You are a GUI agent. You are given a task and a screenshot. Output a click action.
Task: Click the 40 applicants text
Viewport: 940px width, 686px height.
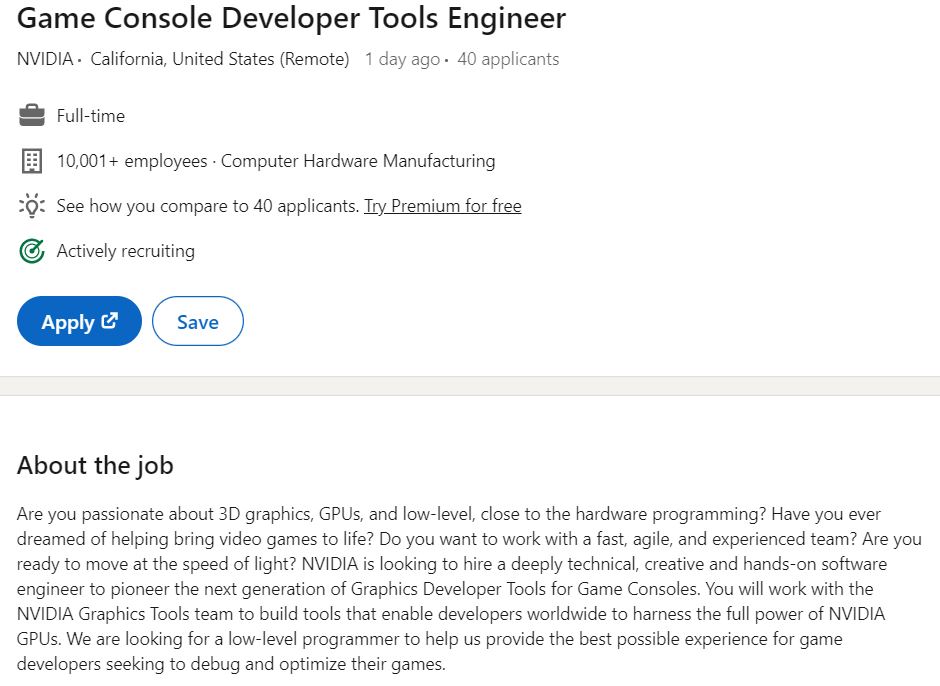pyautogui.click(x=508, y=59)
